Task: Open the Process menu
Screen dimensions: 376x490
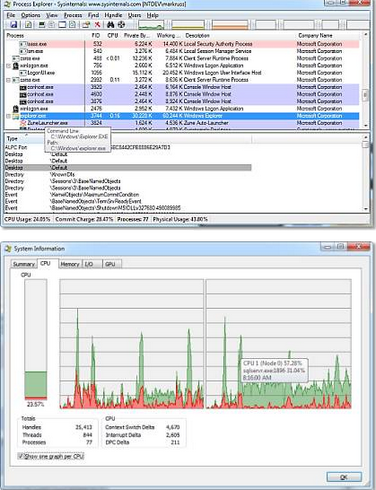Action: pyautogui.click(x=73, y=15)
